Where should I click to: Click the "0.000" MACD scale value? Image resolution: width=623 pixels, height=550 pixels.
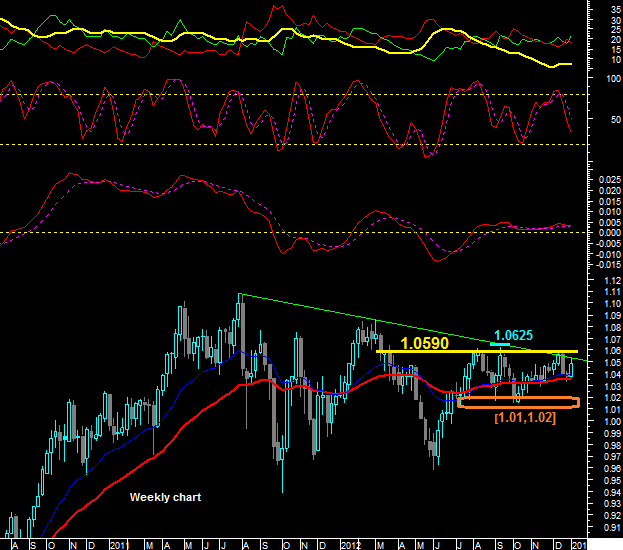coord(610,232)
